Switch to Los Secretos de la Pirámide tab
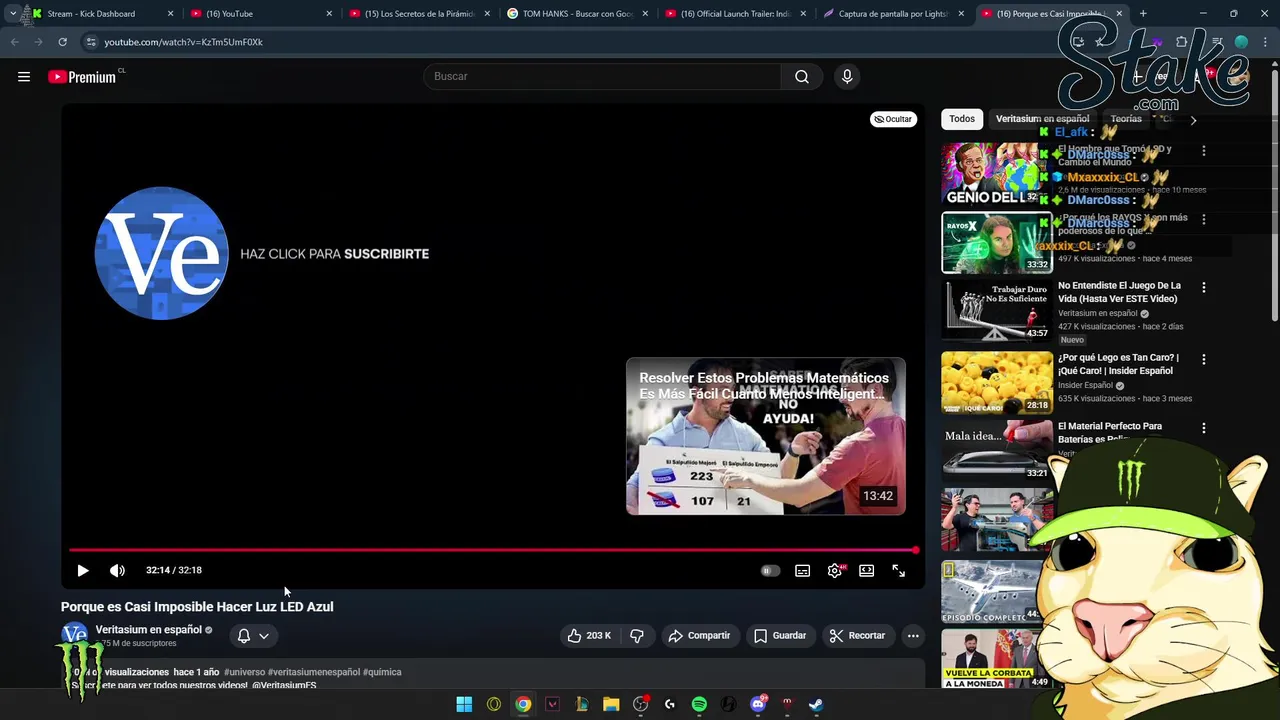This screenshot has width=1280, height=720. click(x=420, y=14)
